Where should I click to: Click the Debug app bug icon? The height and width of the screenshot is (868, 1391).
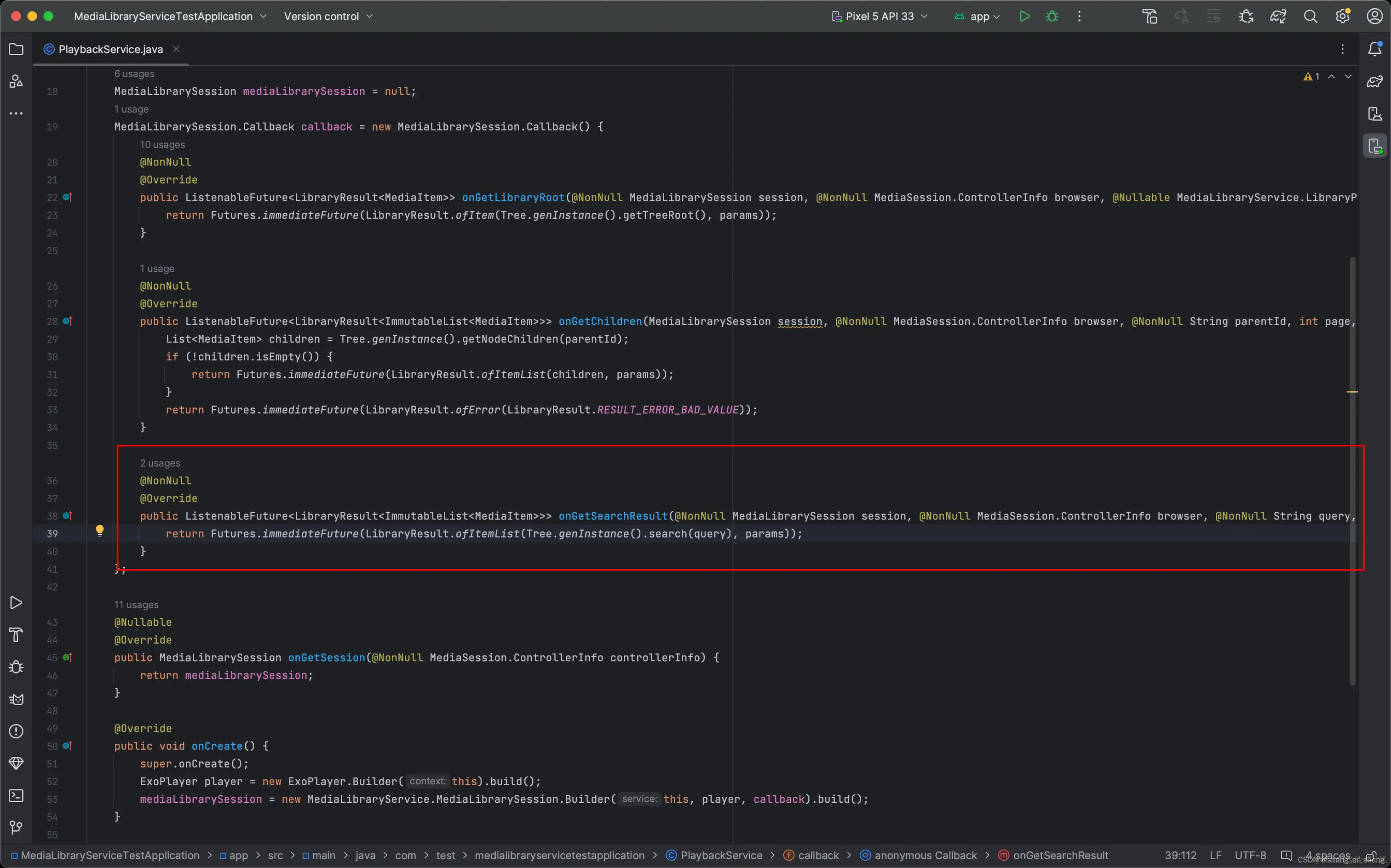click(x=1052, y=16)
